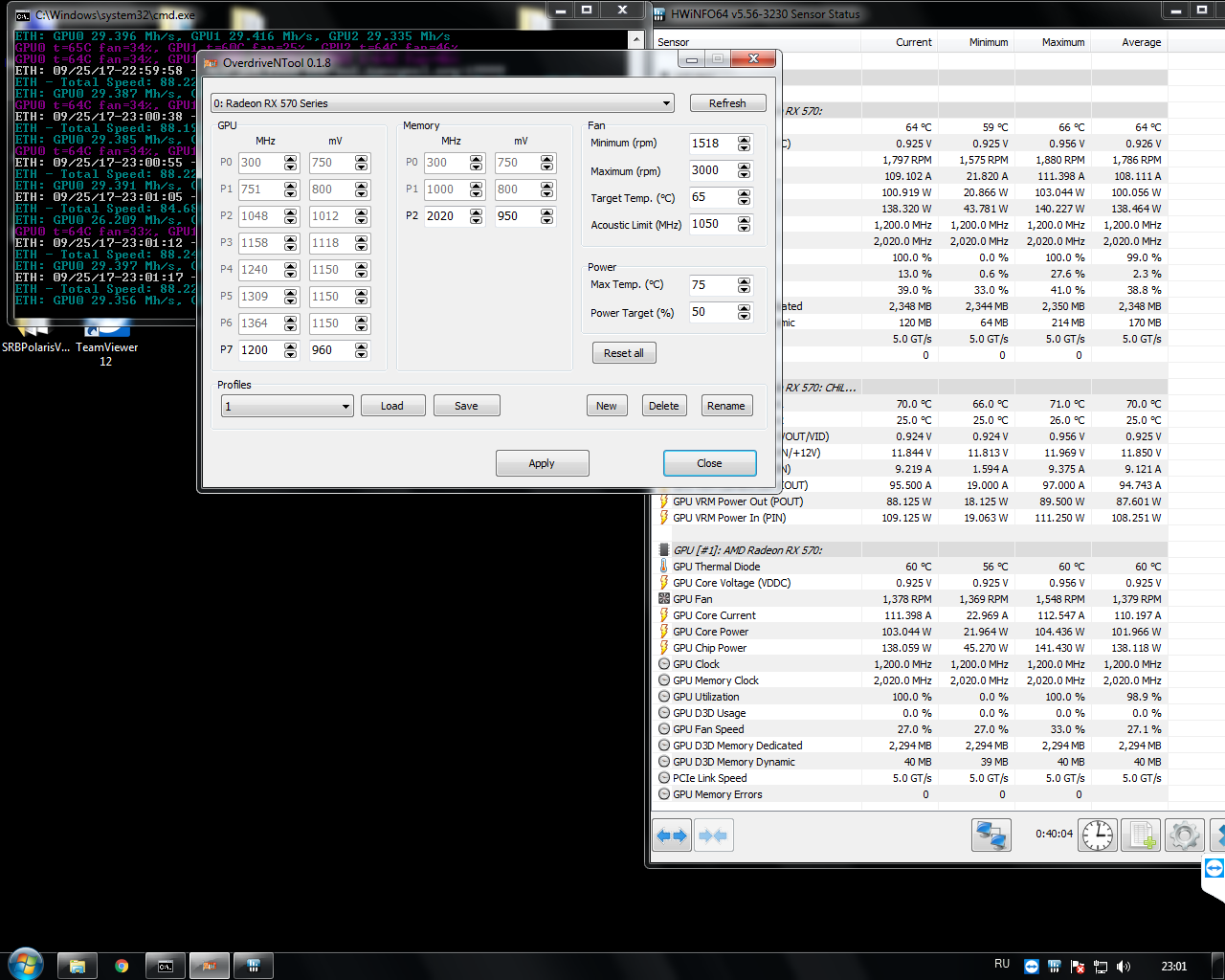Click the Acoustic Limit MHz field showing 1050
The image size is (1225, 980).
tap(713, 224)
